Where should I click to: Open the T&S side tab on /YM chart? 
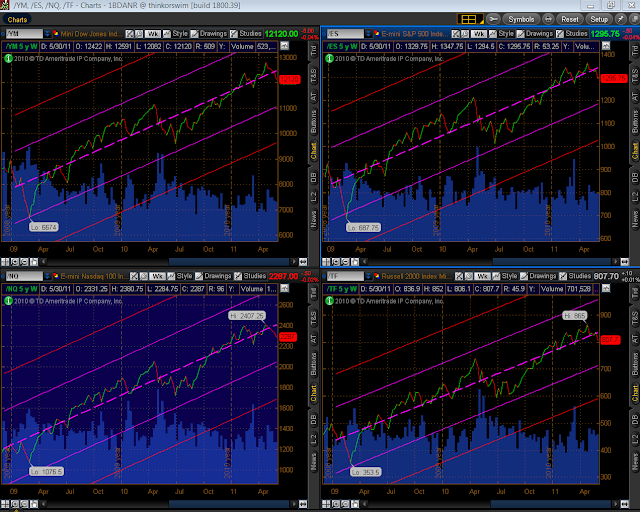point(313,76)
